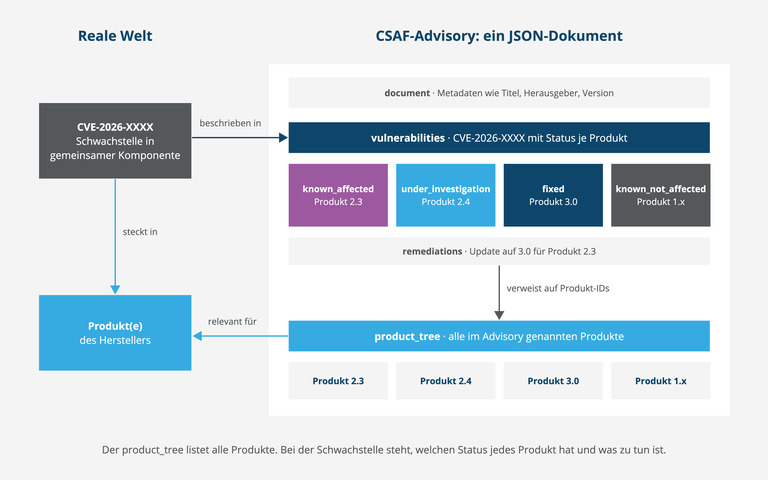The image size is (768, 480).
Task: Select the remediations bar
Action: [499, 251]
